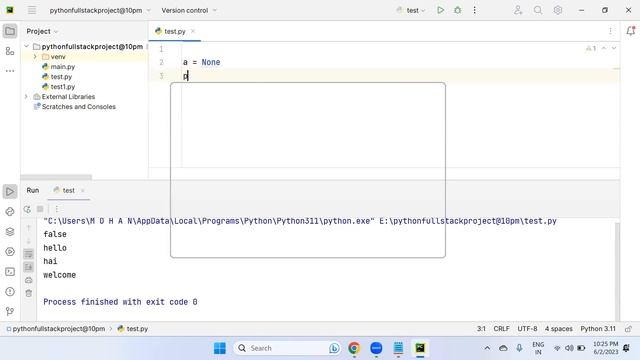This screenshot has width=640, height=360.
Task: Click the taskbar Search box
Action: 288,348
